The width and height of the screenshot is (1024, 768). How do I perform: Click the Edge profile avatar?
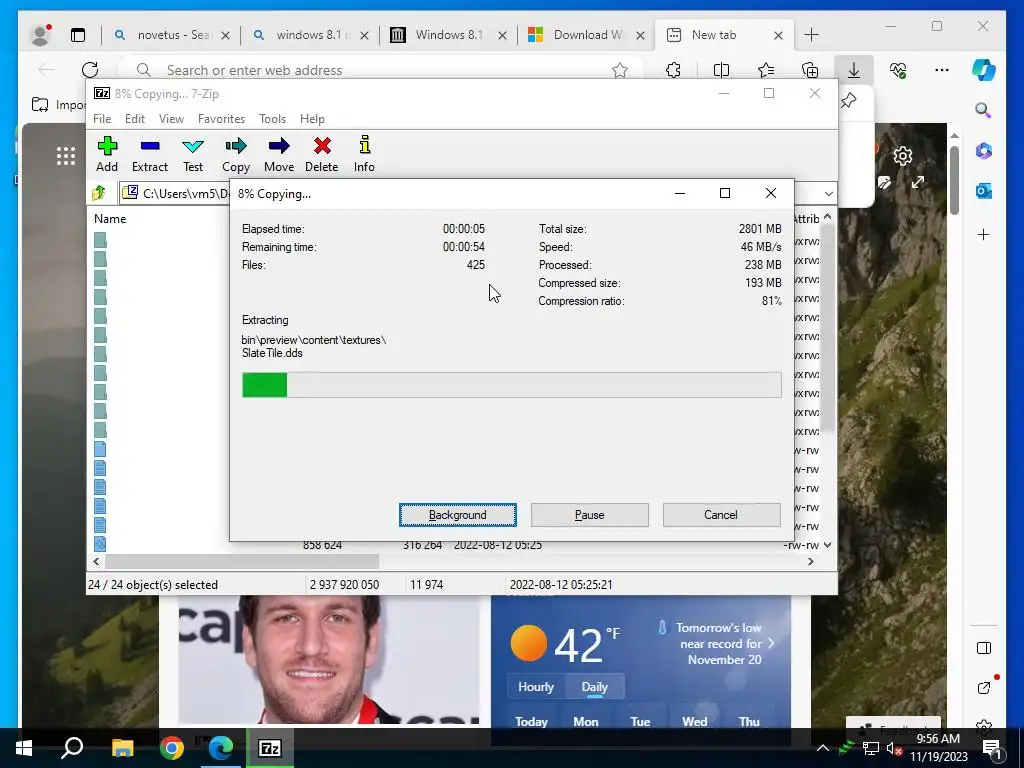tap(40, 35)
